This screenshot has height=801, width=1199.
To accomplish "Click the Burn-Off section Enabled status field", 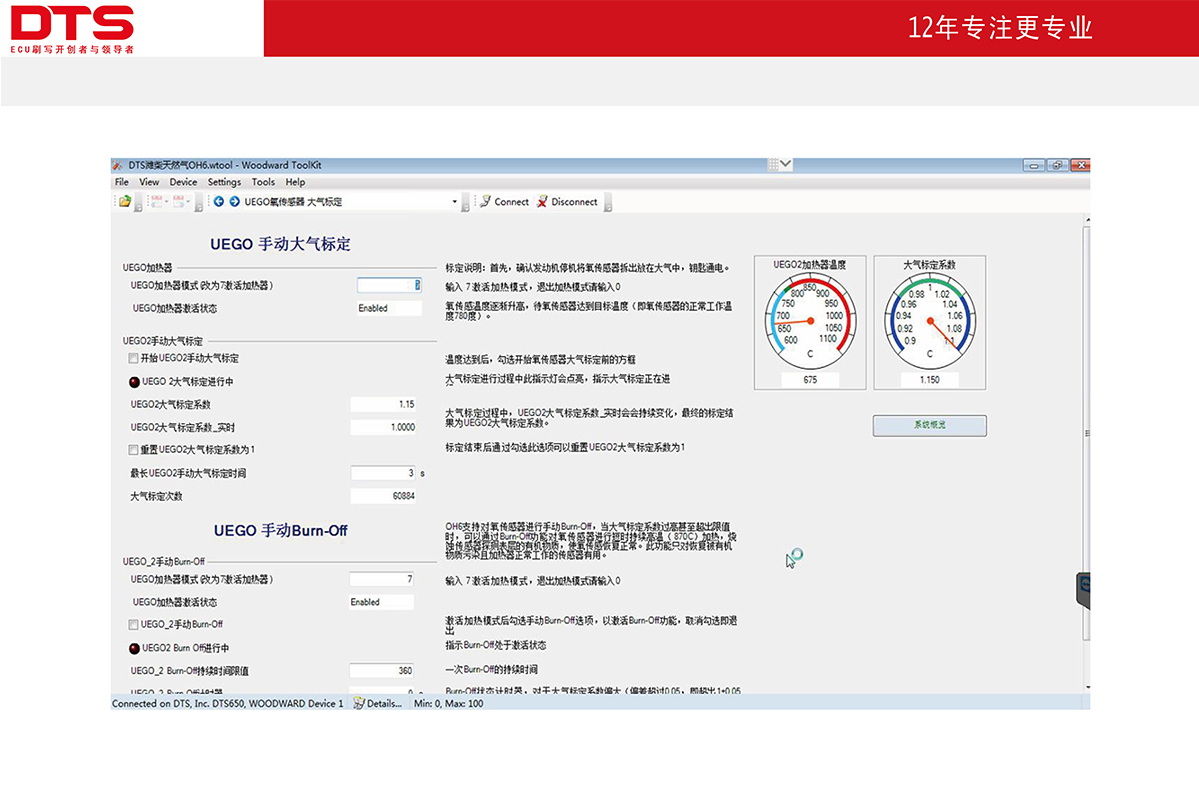I will click(x=382, y=602).
